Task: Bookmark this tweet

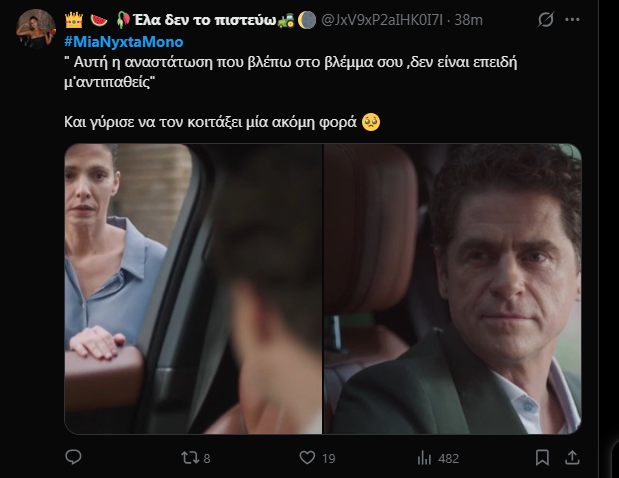Action: tap(542, 458)
